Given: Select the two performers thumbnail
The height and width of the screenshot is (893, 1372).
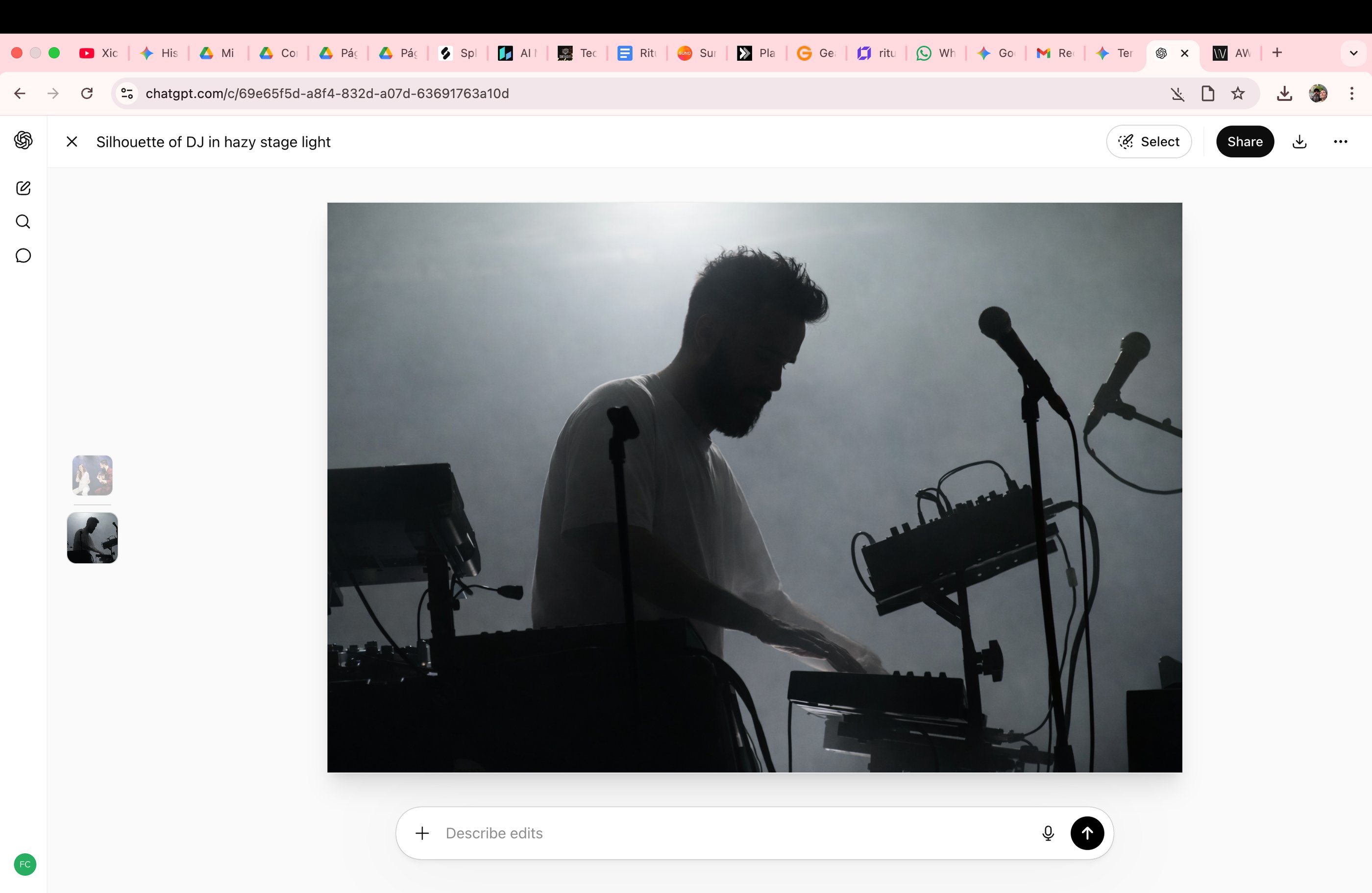Looking at the screenshot, I should (x=92, y=475).
